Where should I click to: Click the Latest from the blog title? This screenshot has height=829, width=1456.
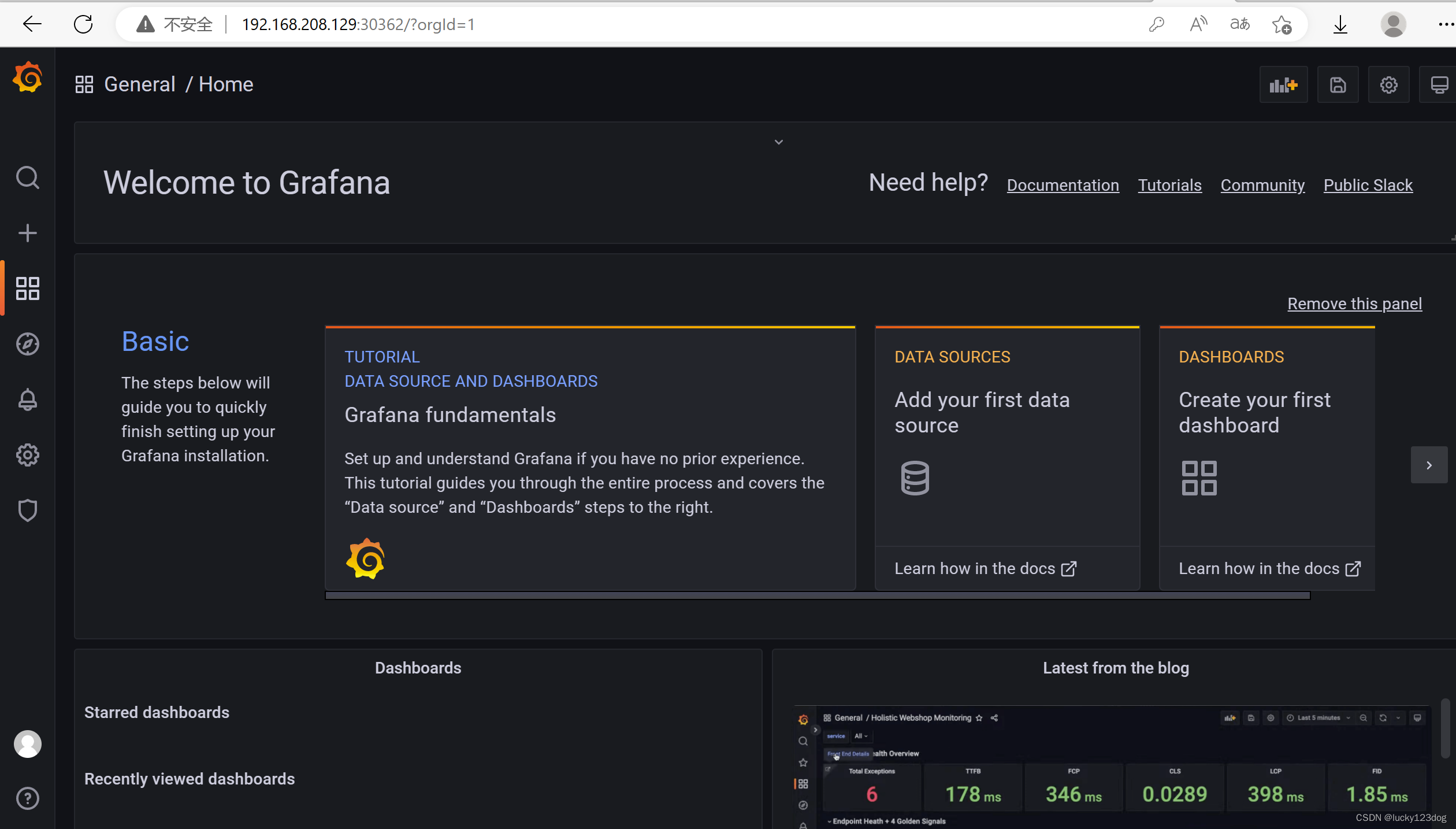click(1116, 668)
